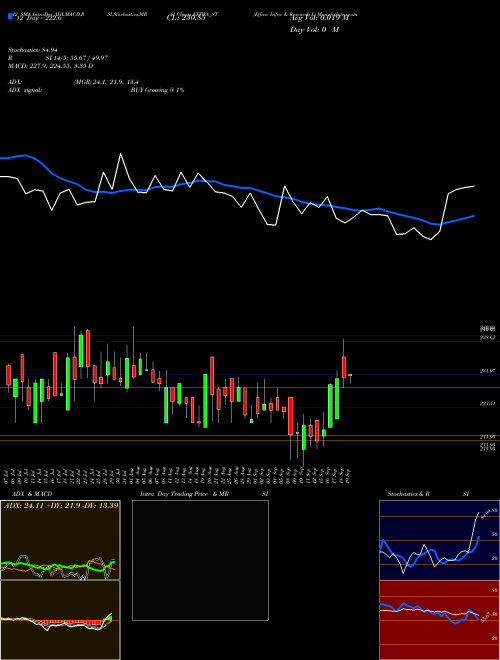
Task: Open the red RSI mini chart
Action: point(439,620)
